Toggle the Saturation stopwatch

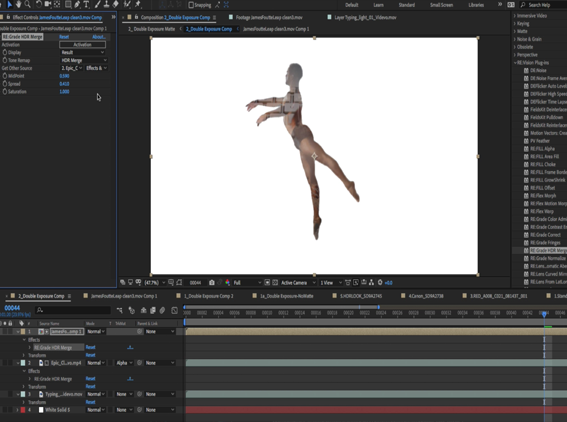[x=5, y=92]
